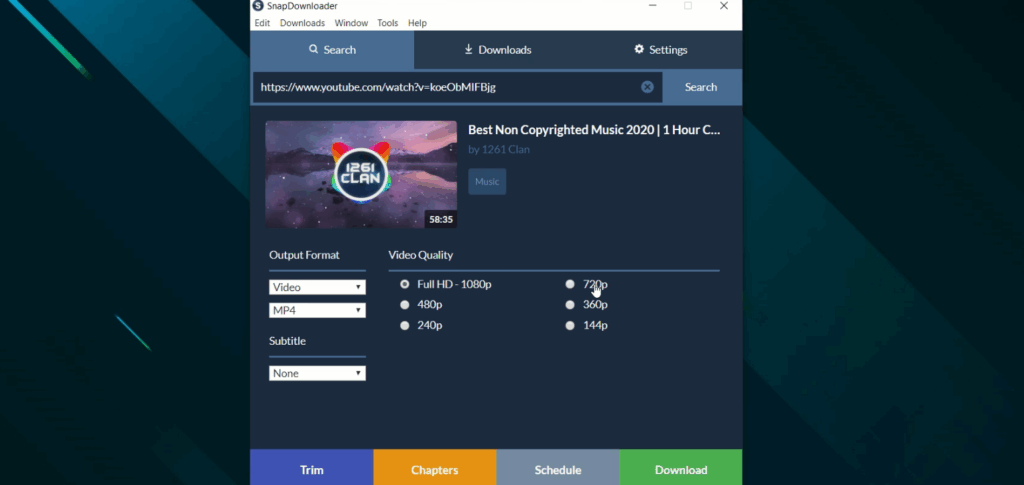
Task: Click the video title 'Best Non Copyrighted Music 2020'
Action: [x=594, y=130]
